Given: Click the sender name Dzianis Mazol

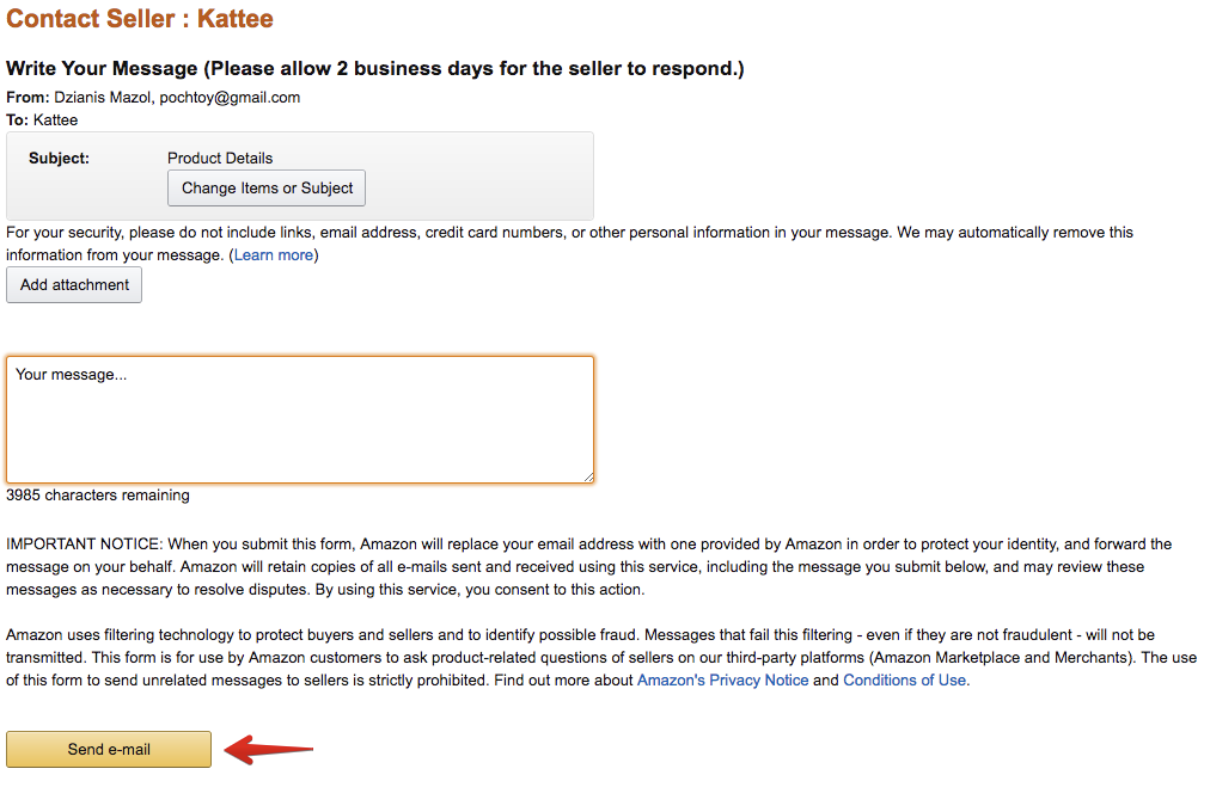Looking at the screenshot, I should 103,97.
